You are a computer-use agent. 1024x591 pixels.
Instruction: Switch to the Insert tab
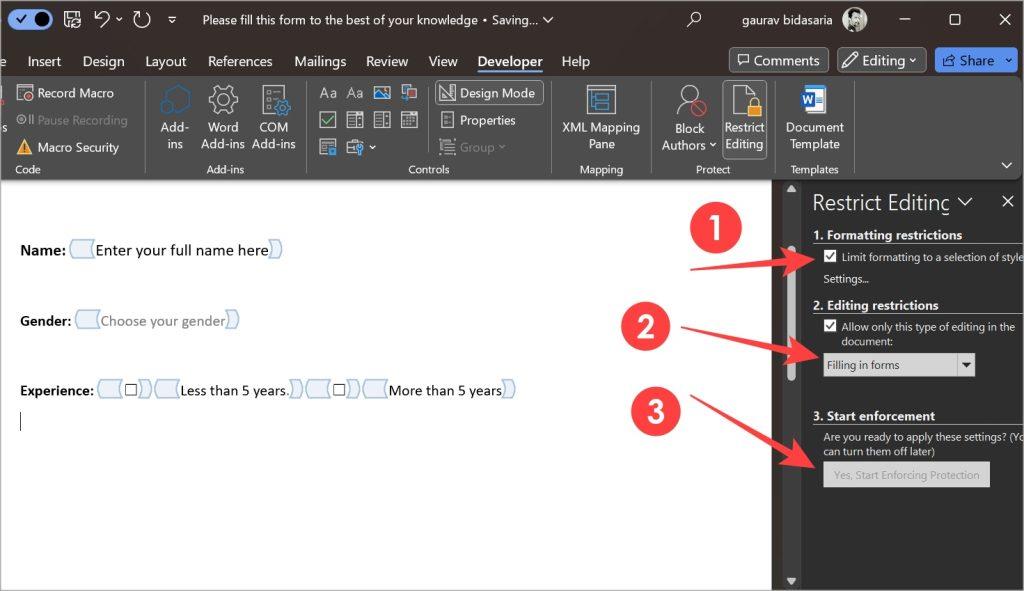tap(44, 61)
